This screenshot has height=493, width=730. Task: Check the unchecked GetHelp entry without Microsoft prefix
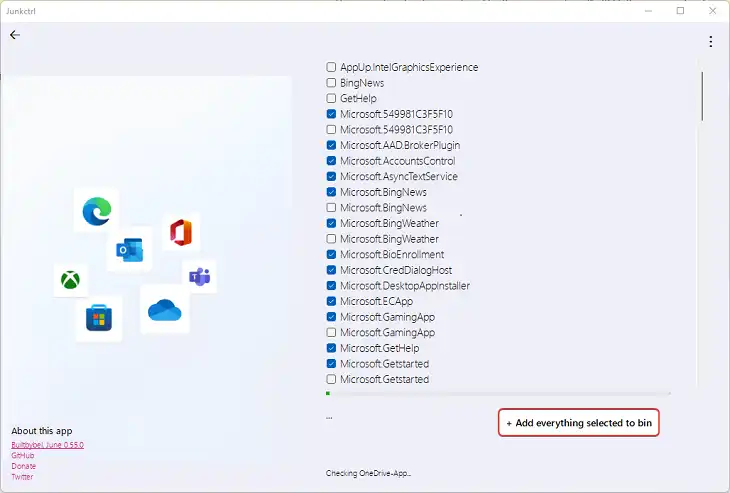click(x=331, y=98)
